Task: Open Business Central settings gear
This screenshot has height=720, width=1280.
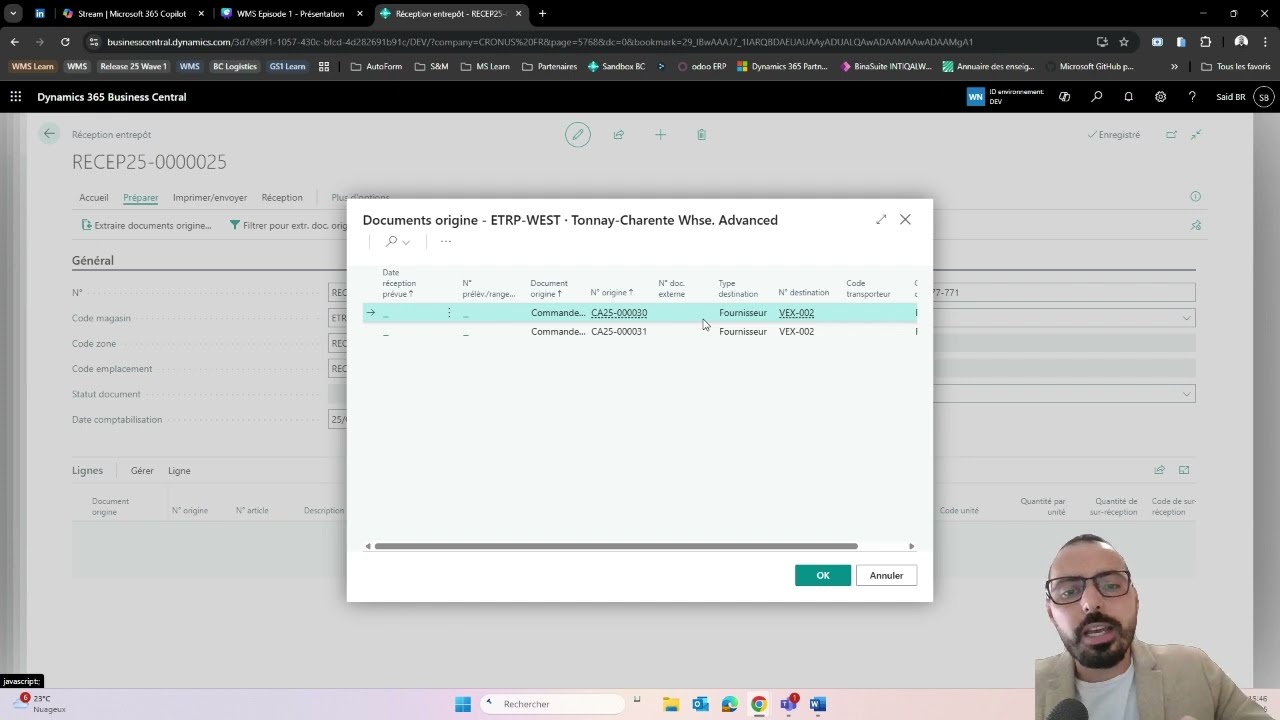Action: [1160, 97]
